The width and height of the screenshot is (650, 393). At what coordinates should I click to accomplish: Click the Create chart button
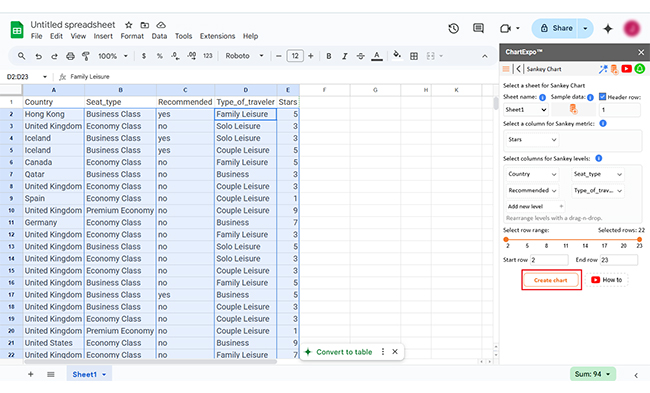[551, 280]
